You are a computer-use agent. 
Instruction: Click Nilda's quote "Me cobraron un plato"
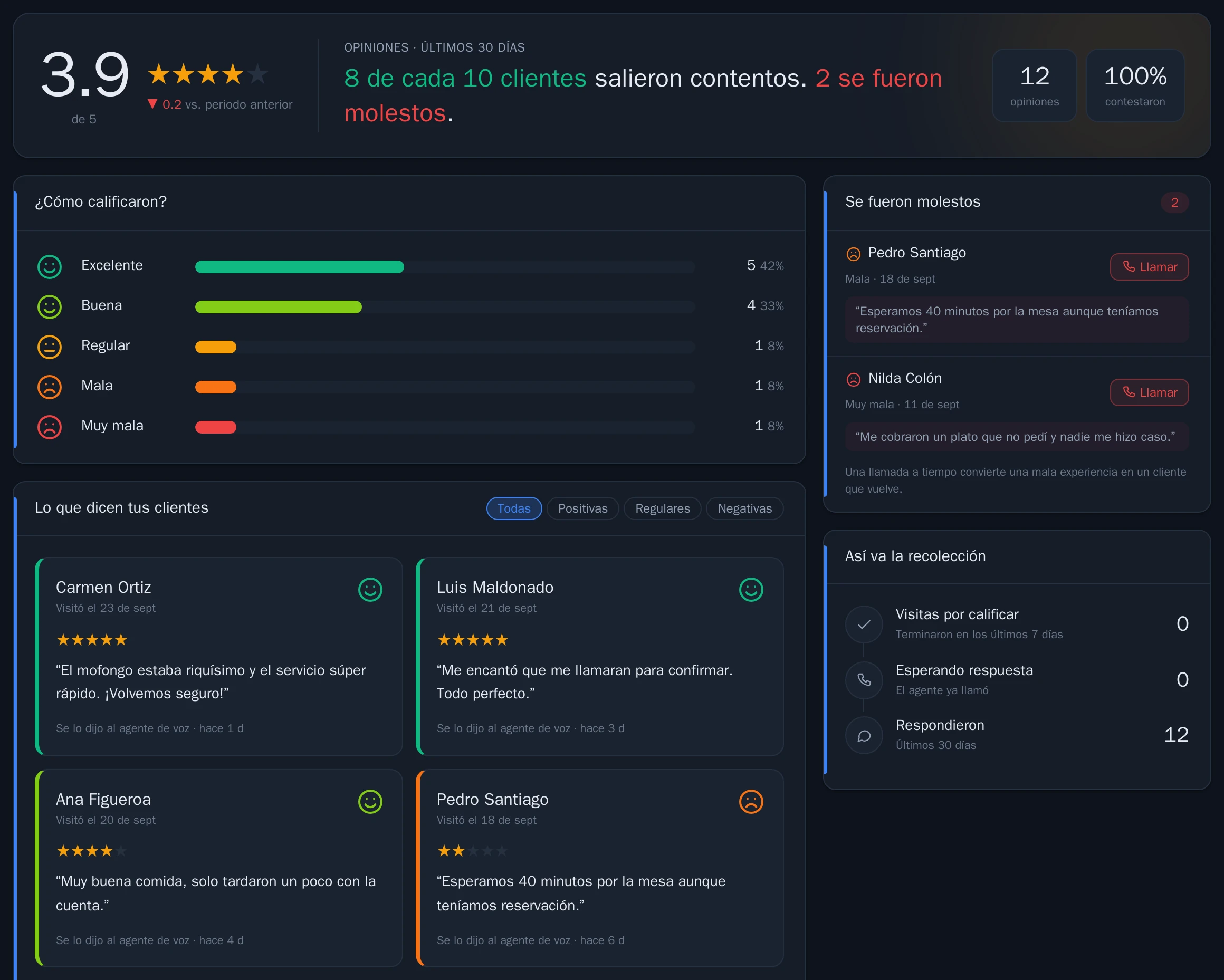click(x=1016, y=436)
